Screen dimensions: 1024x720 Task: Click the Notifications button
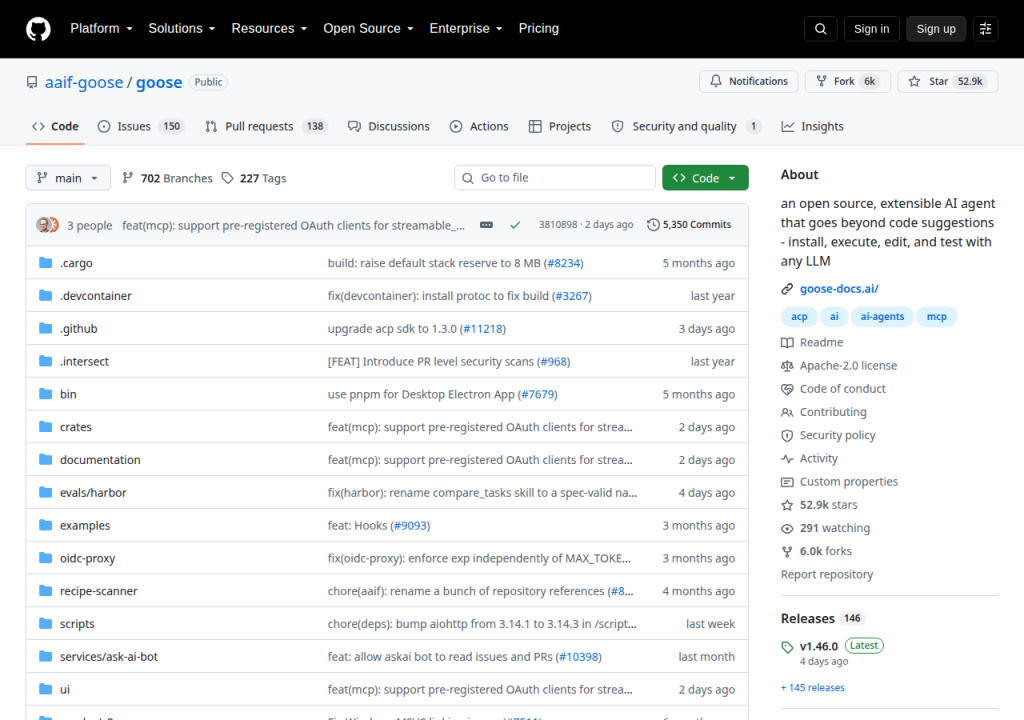click(748, 81)
